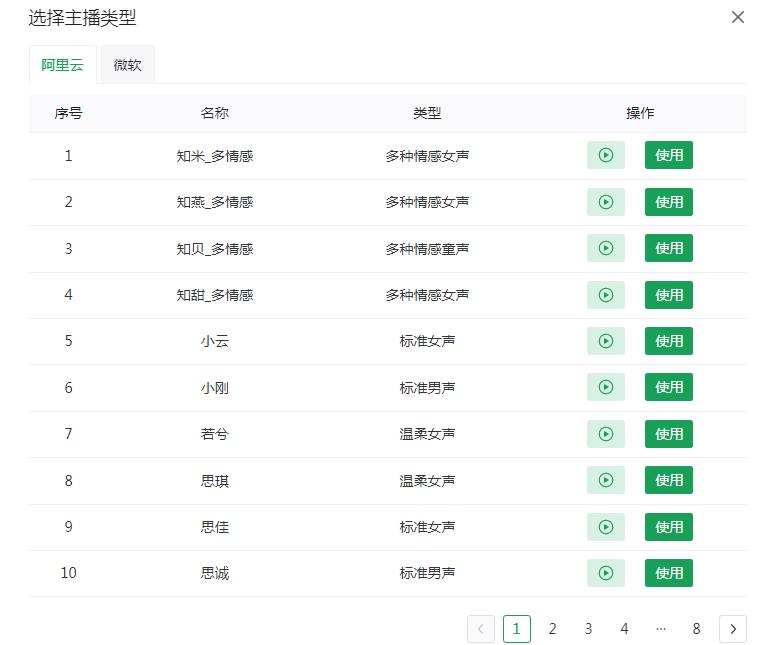Viewport: 762px width, 645px height.
Task: Click row number 10
Action: tap(69, 573)
